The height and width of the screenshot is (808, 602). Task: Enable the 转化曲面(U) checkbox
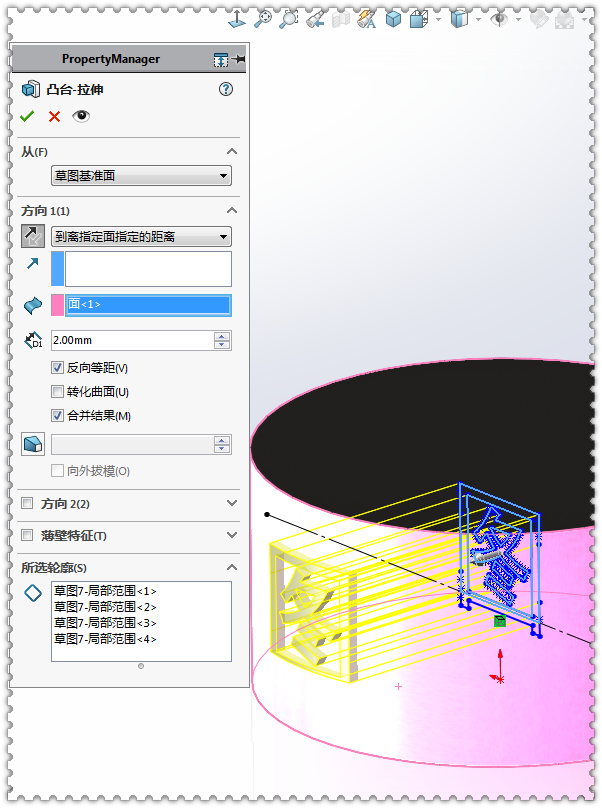pos(57,392)
